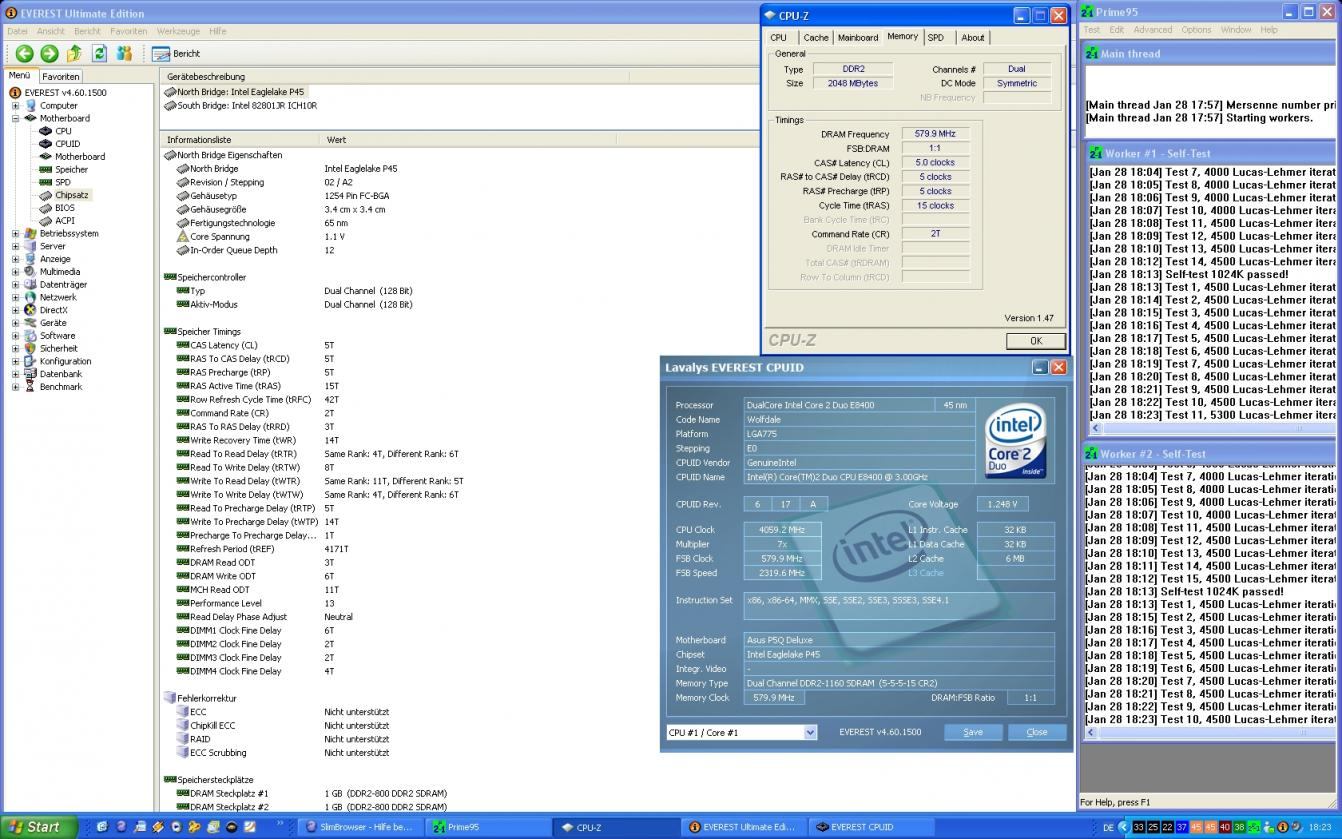The width and height of the screenshot is (1342, 839).
Task: Open the Cache tab in CPU-Z
Action: tap(816, 38)
